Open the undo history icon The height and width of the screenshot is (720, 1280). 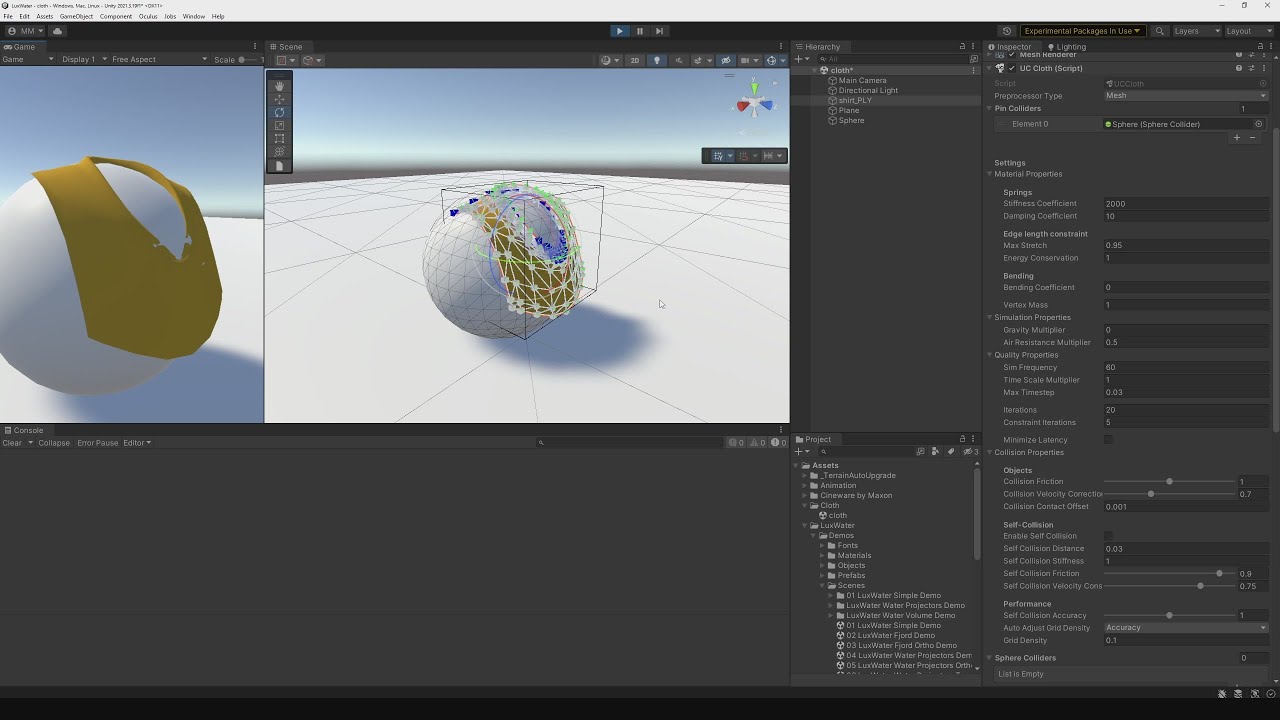tap(1007, 31)
